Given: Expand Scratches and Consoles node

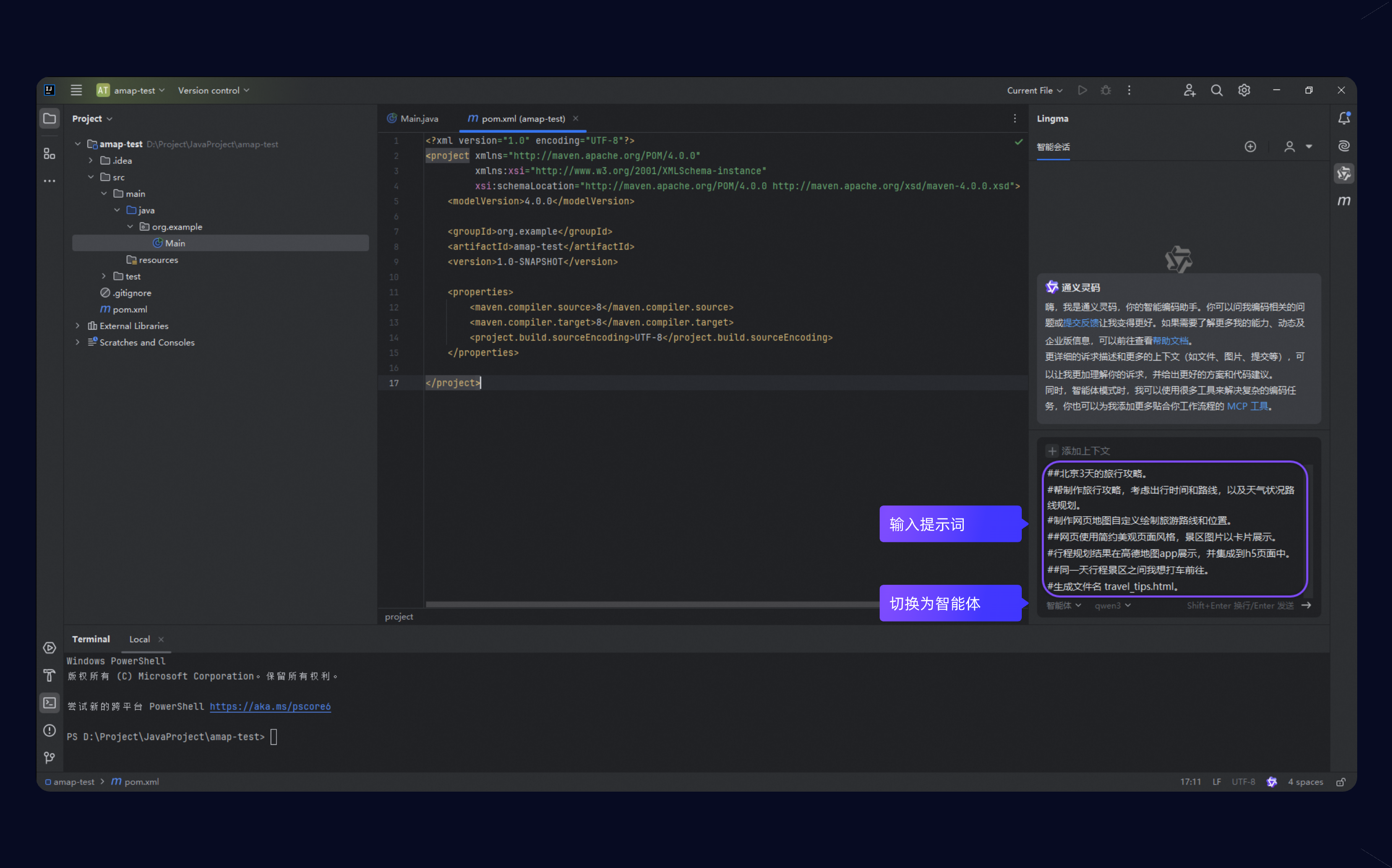Looking at the screenshot, I should tap(77, 342).
